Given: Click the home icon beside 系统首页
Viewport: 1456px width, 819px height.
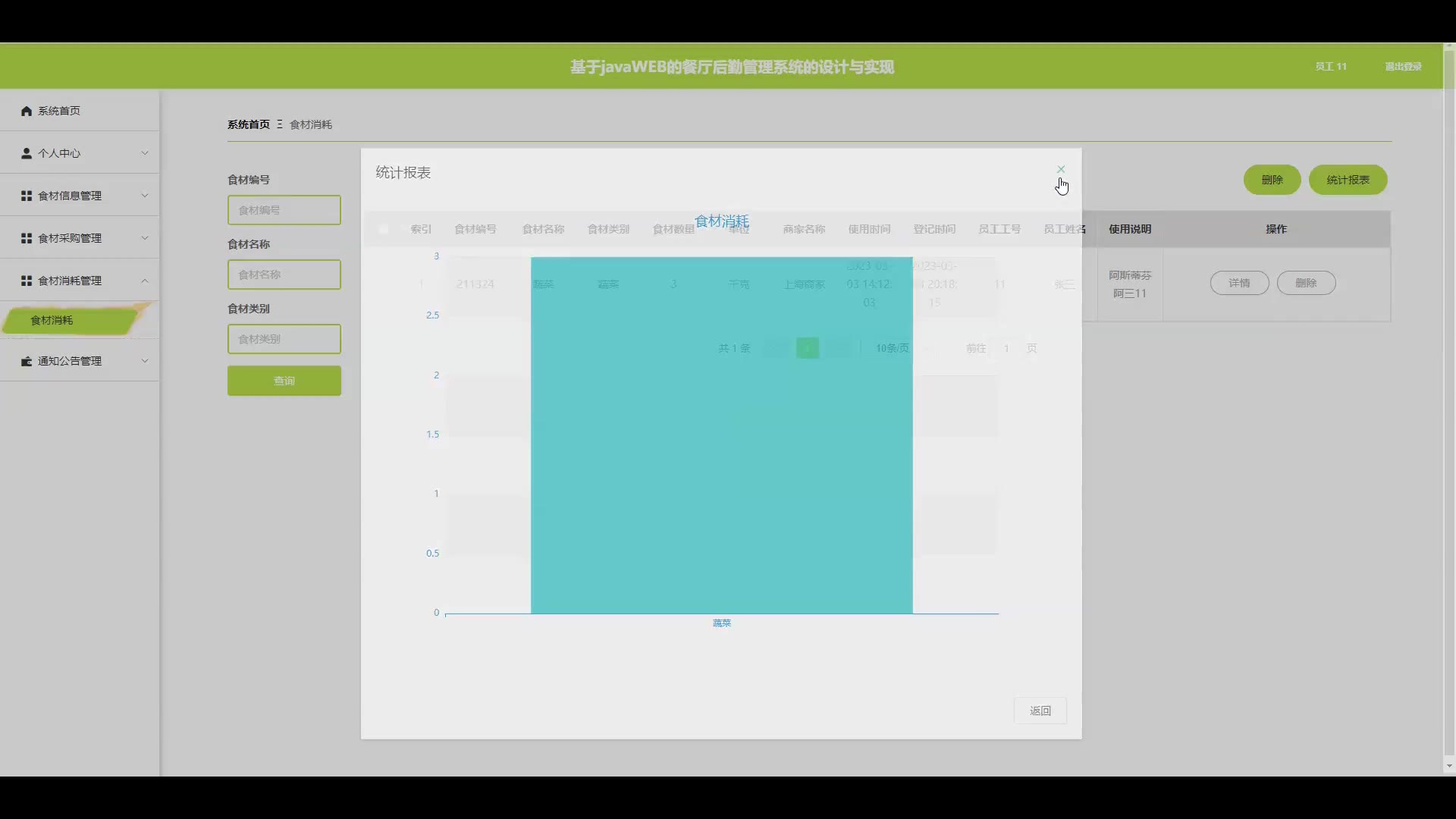Looking at the screenshot, I should tap(27, 111).
